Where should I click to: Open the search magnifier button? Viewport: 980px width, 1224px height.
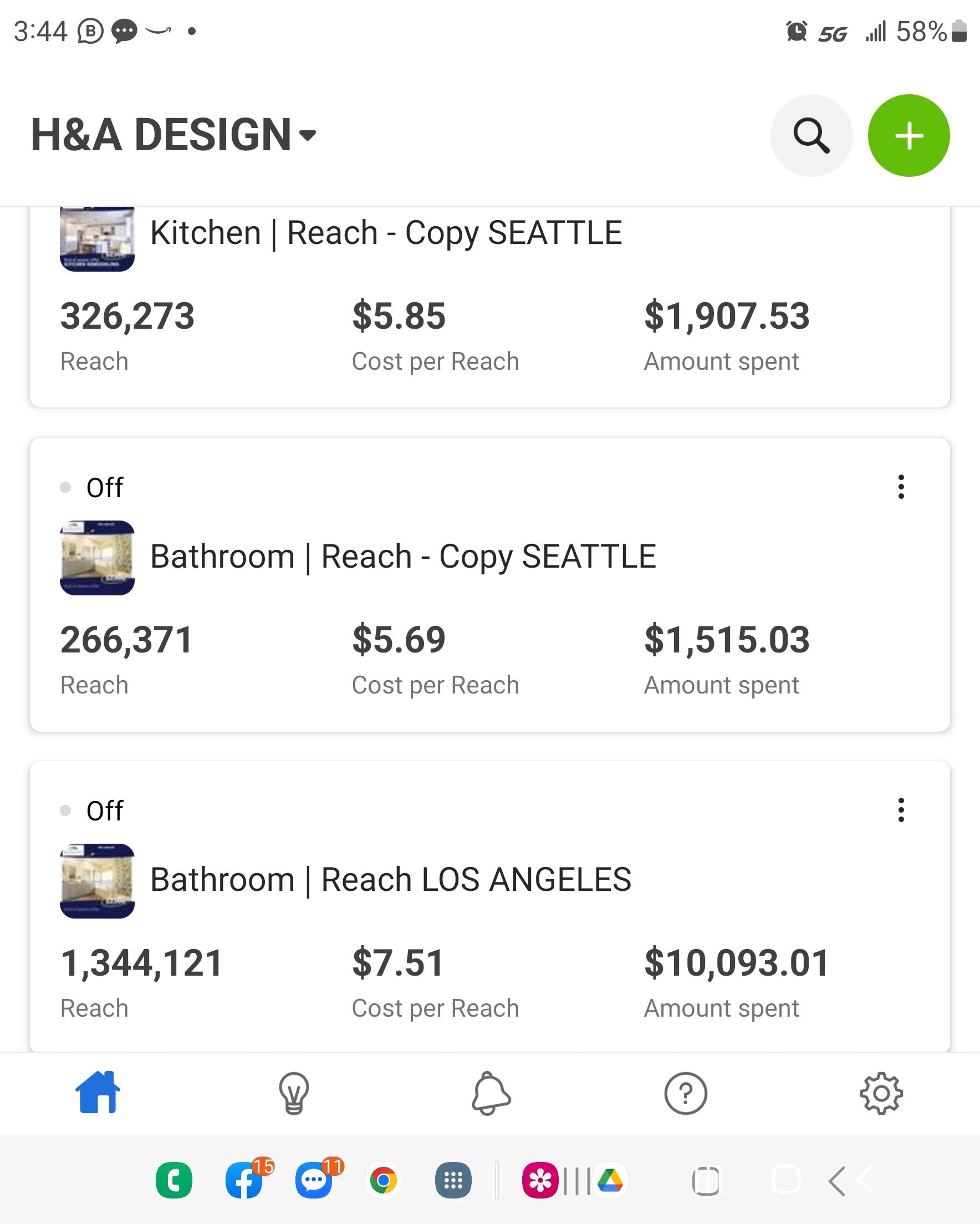tap(811, 136)
